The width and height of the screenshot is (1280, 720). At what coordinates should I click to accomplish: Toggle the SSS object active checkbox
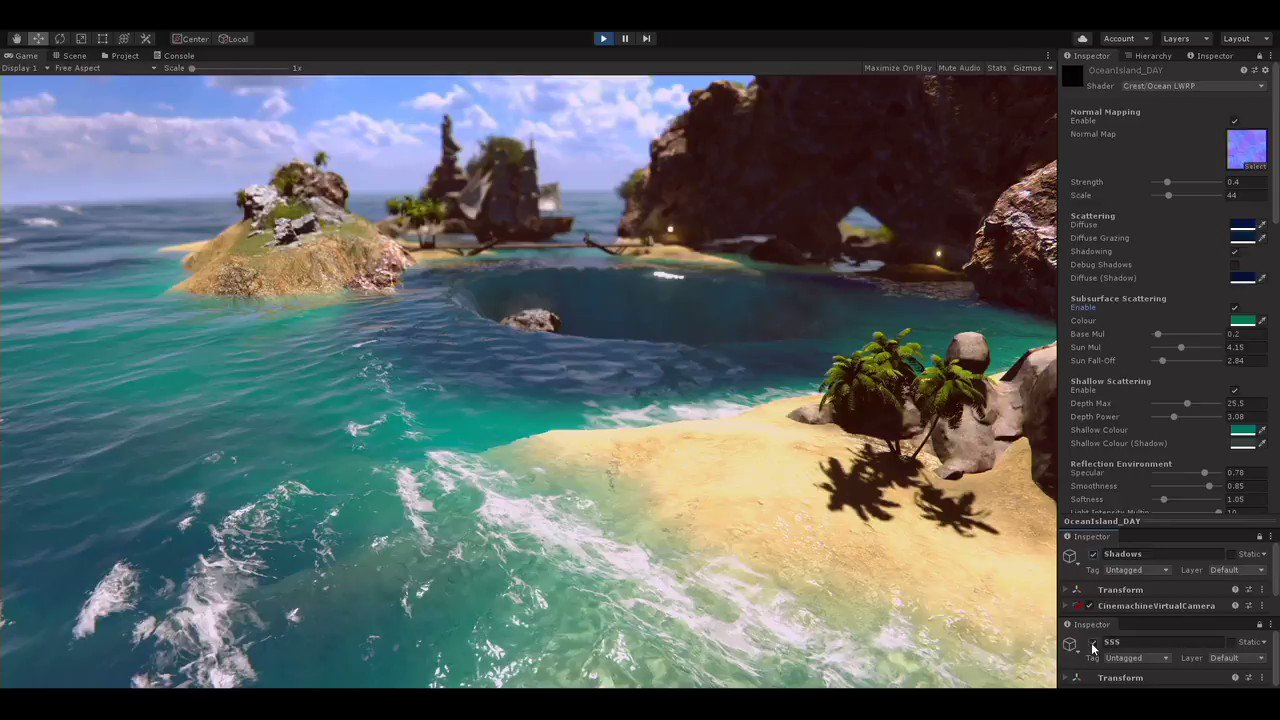click(x=1093, y=642)
